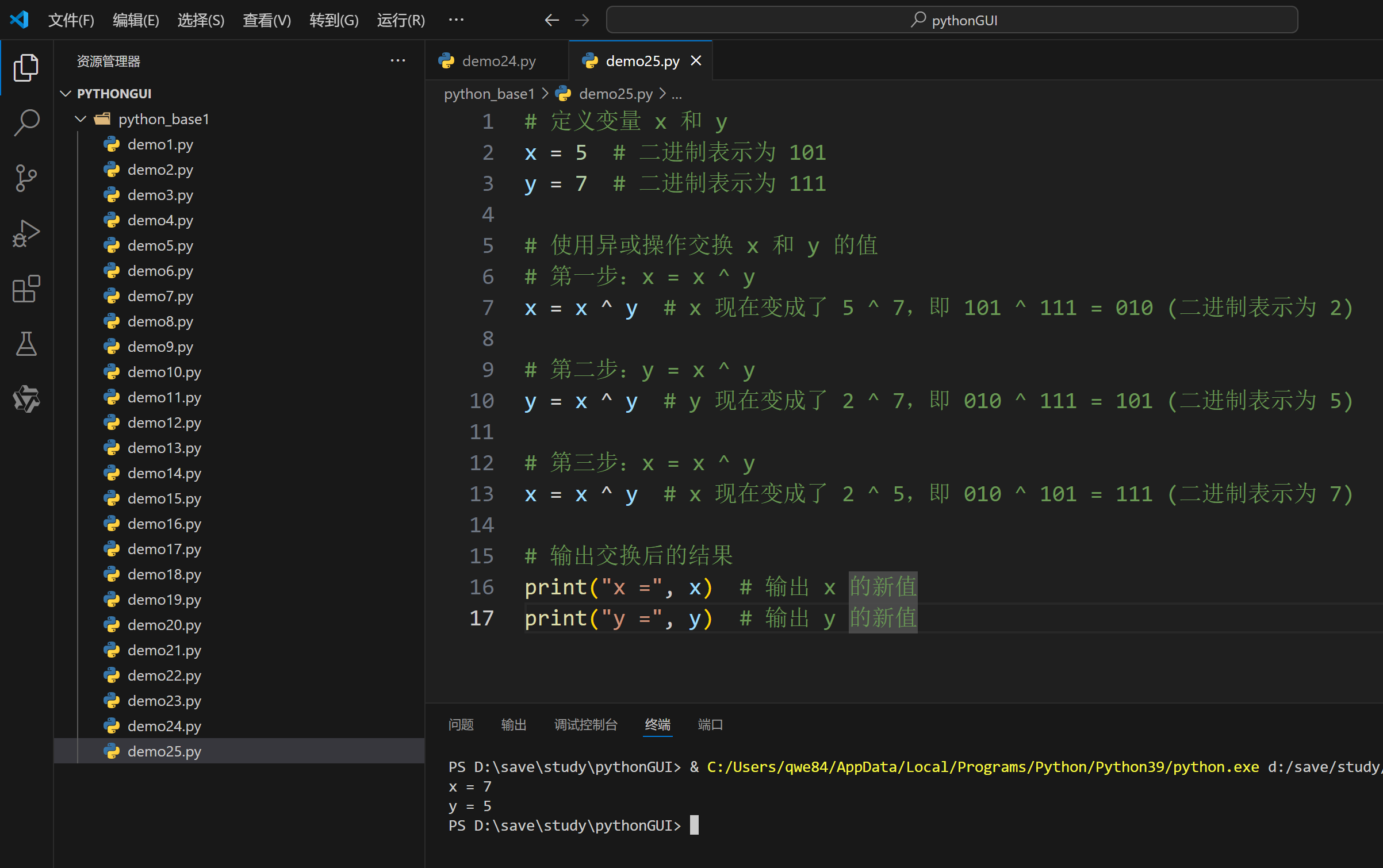Click the python.exe path in terminal
Screen dimensions: 1383x868
tap(983, 767)
